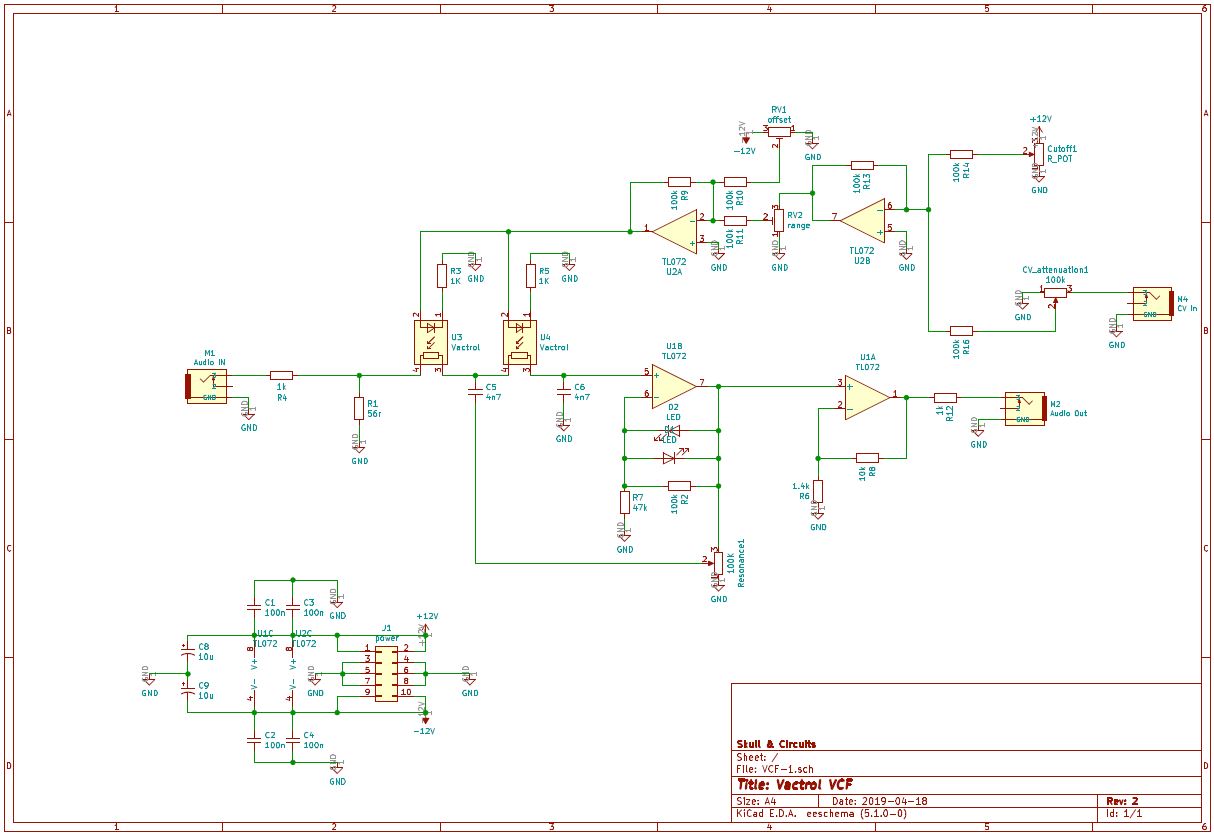The height and width of the screenshot is (834, 1214).
Task: Select the RV1 offset potentiometer
Action: pos(779,130)
